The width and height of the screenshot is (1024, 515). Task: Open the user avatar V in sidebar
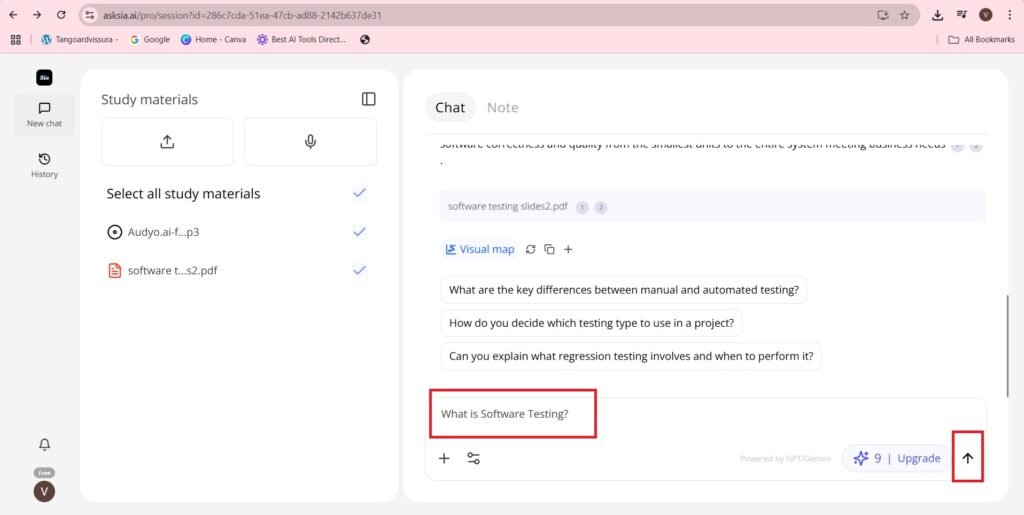(44, 492)
